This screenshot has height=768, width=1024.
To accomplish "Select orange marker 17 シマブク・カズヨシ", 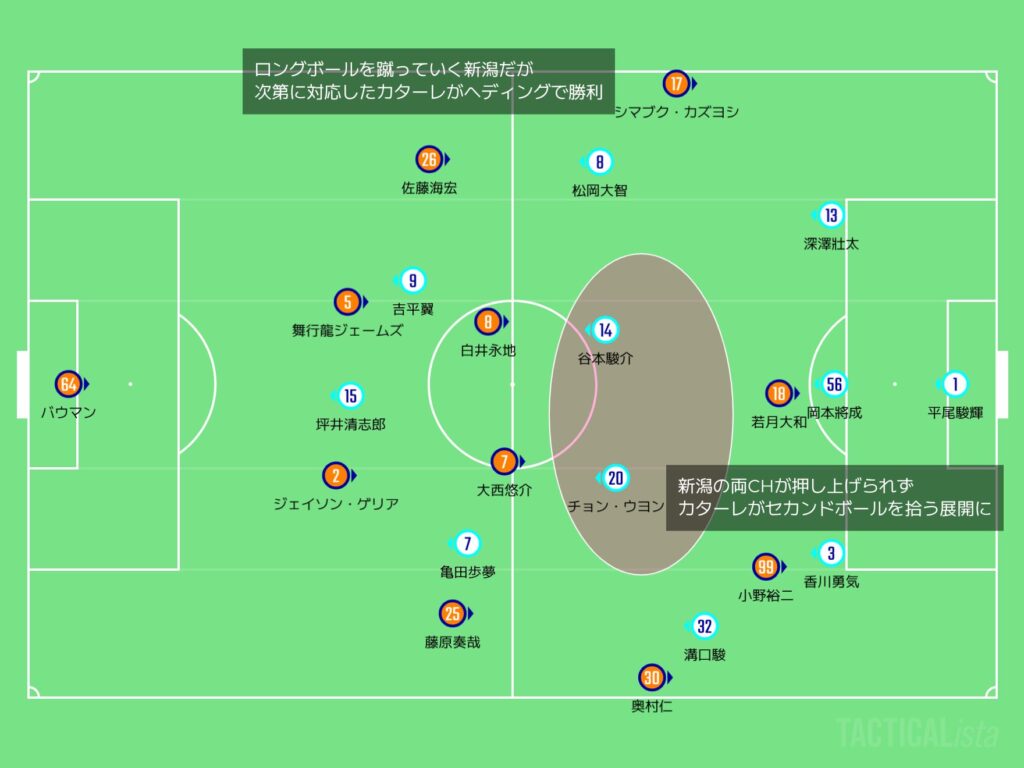I will tap(677, 84).
